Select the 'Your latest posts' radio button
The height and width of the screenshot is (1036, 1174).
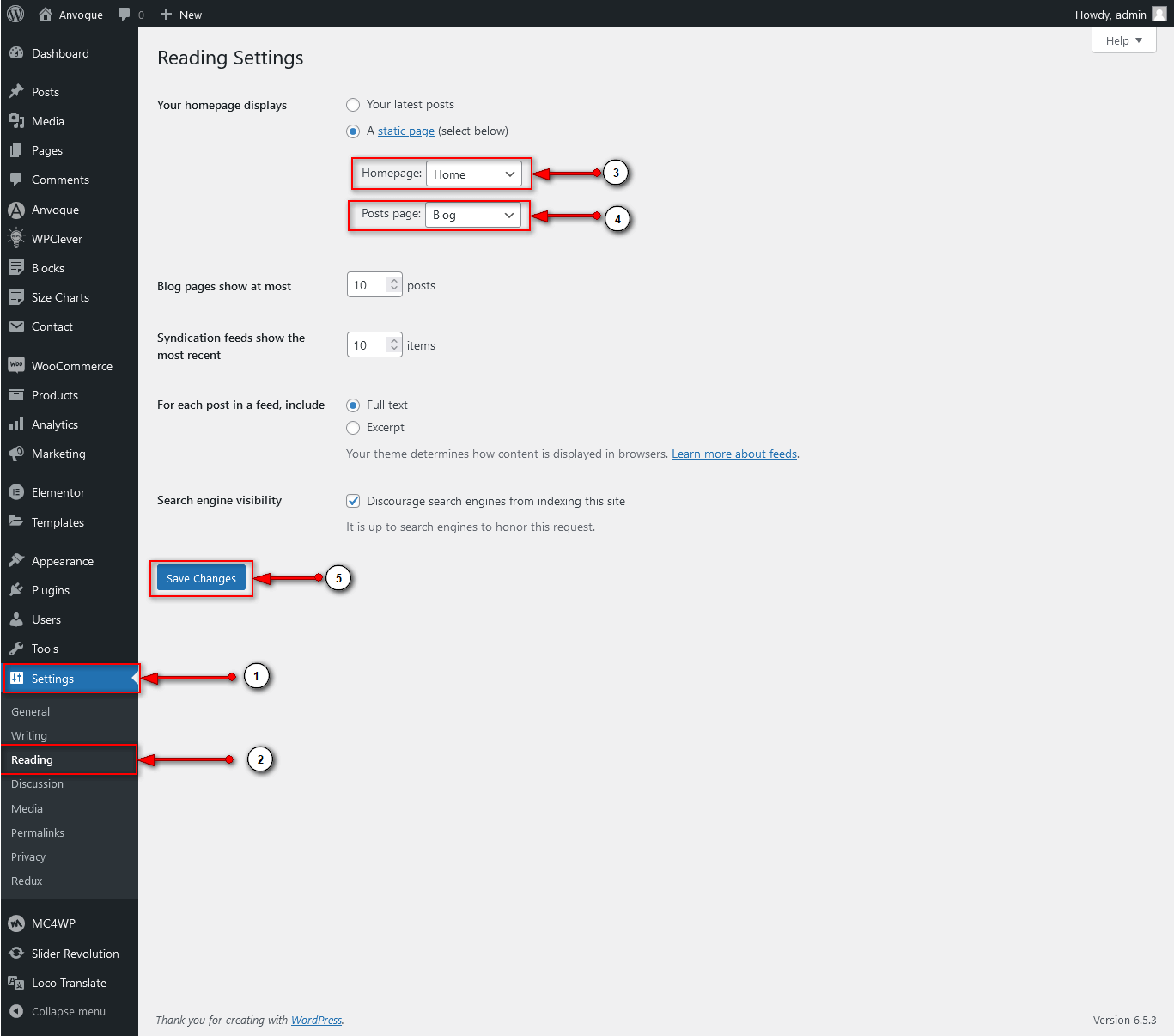[x=353, y=105]
